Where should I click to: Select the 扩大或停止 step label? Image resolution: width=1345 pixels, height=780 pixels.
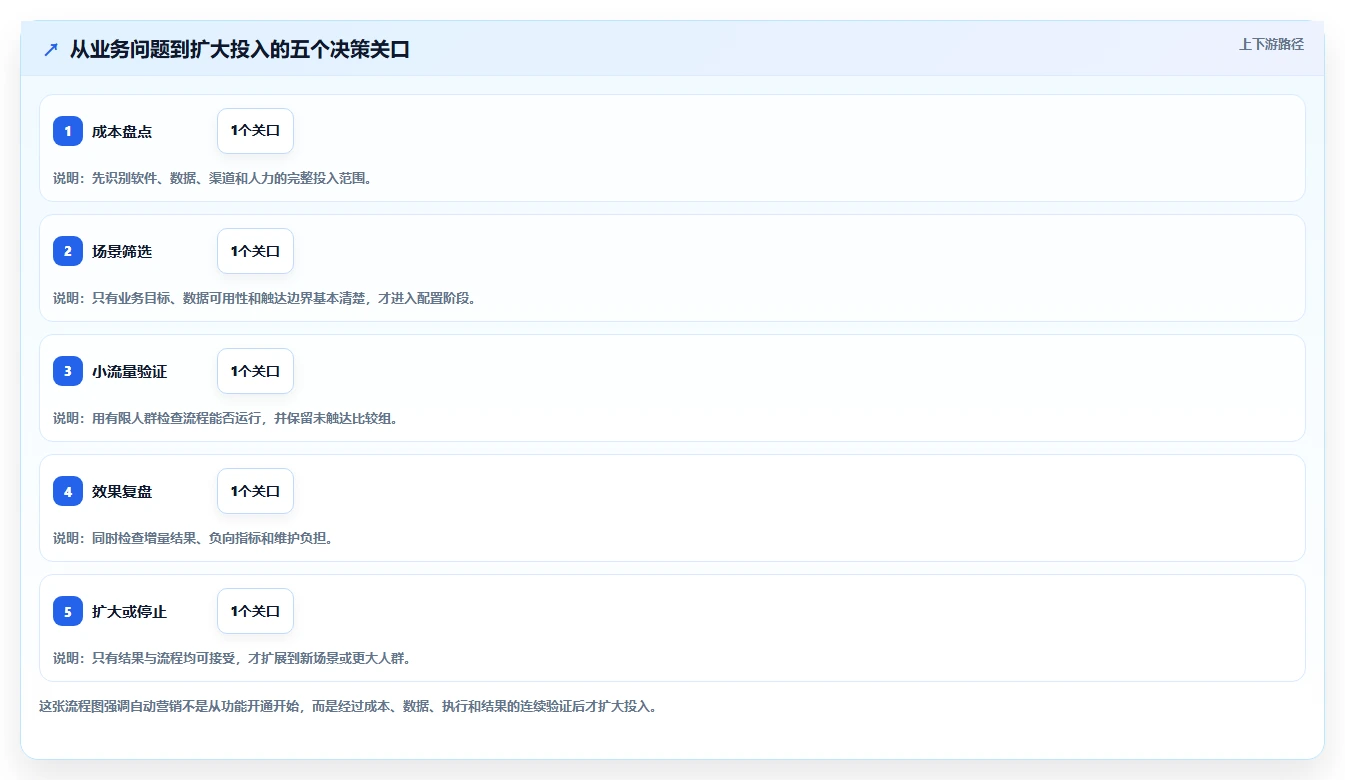point(129,611)
